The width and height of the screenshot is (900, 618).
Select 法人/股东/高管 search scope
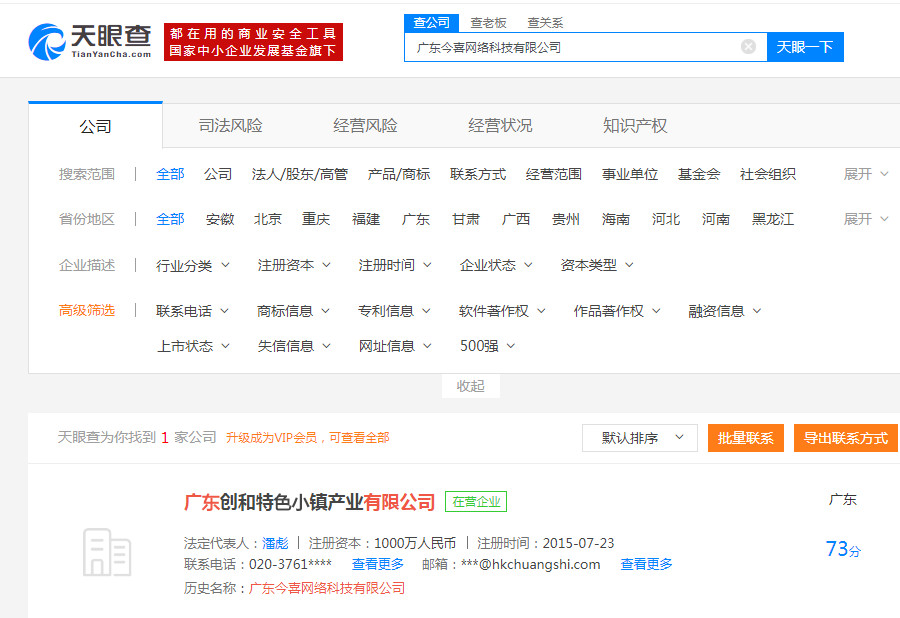tap(300, 174)
